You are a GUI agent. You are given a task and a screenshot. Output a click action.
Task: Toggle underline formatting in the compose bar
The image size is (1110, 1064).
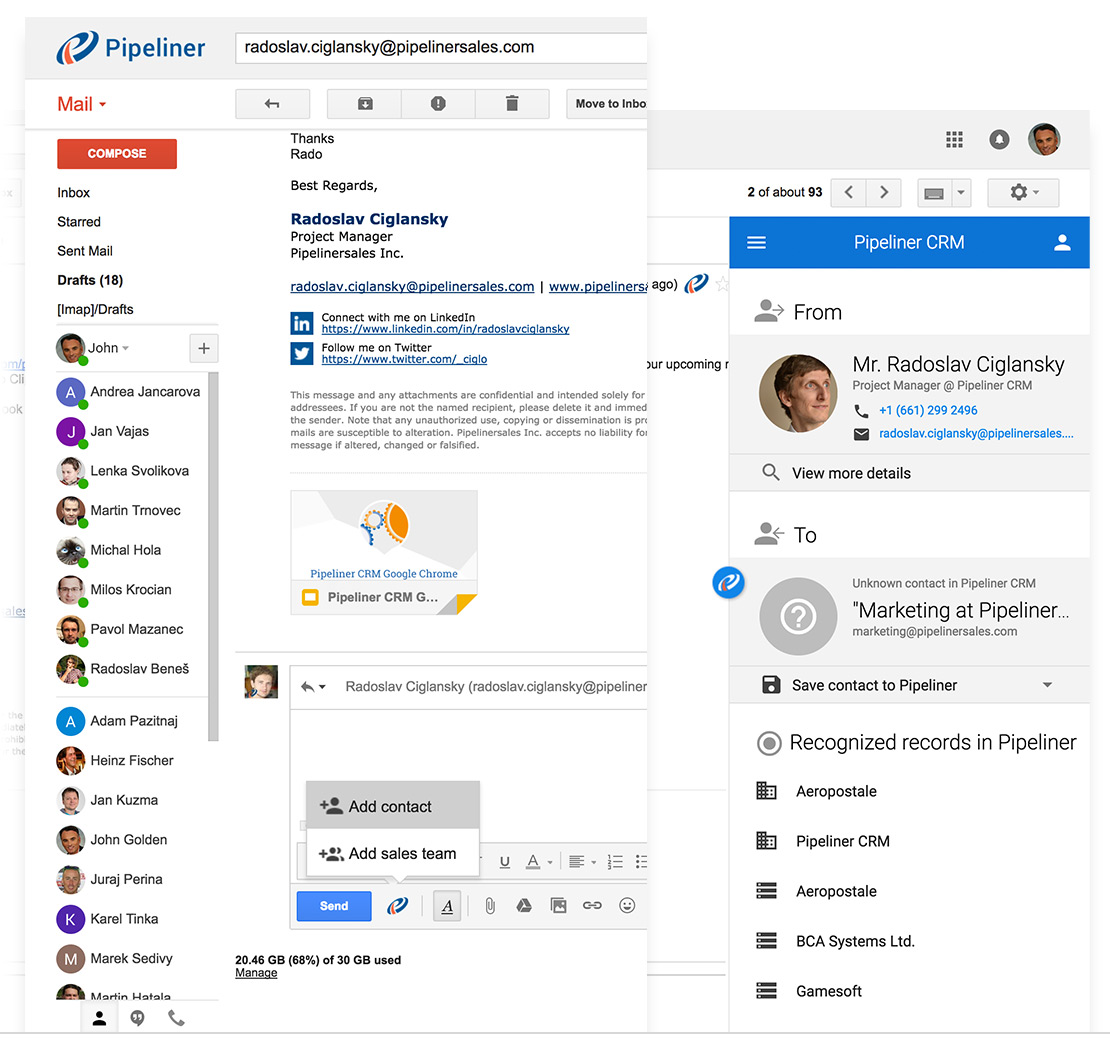pyautogui.click(x=504, y=861)
